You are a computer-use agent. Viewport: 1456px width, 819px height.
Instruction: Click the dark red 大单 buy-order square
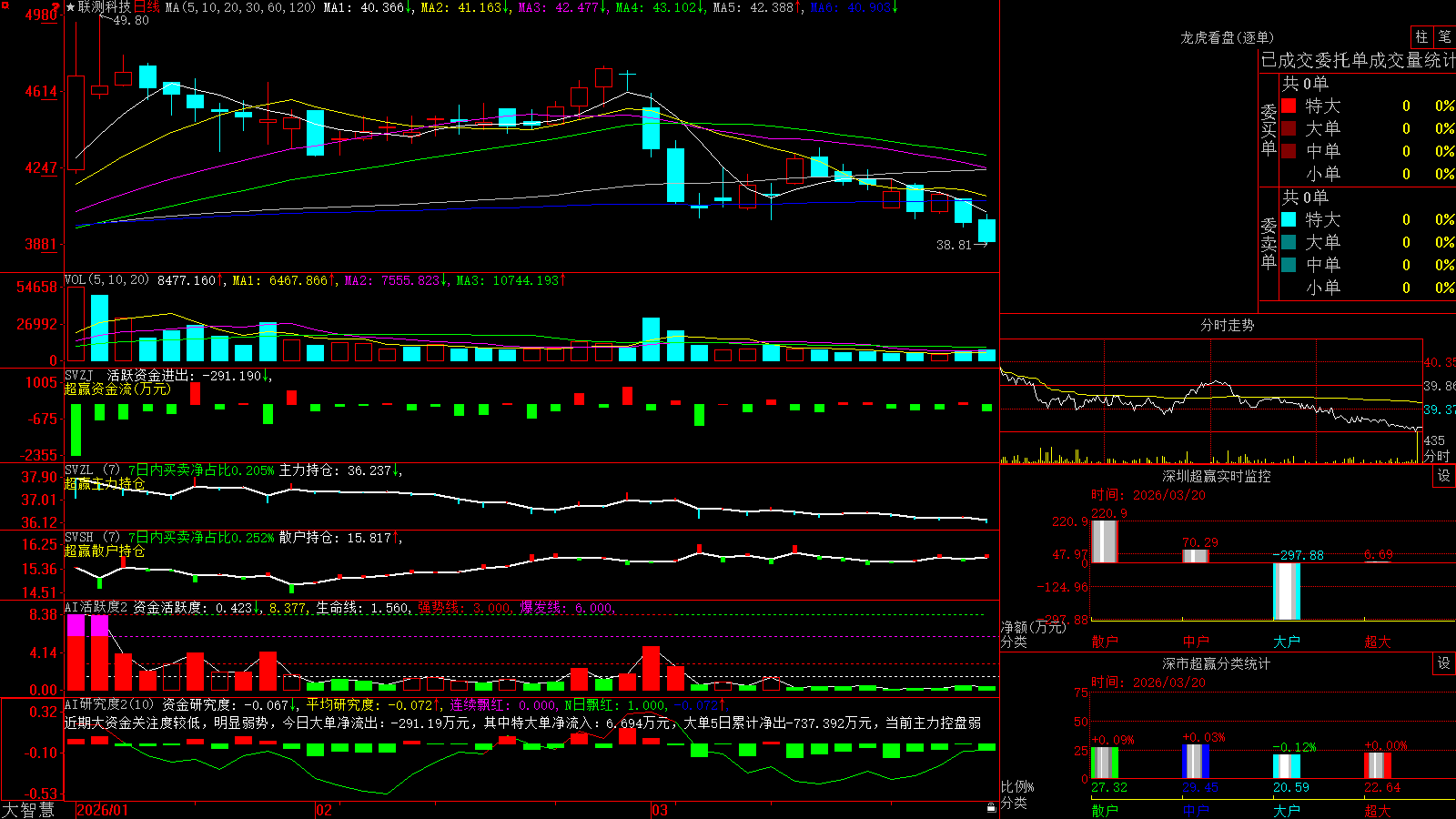(1289, 128)
